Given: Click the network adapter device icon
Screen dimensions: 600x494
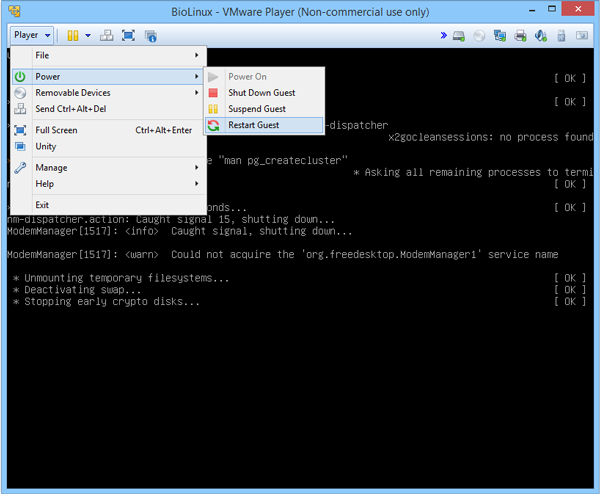Looking at the screenshot, I should coord(500,36).
